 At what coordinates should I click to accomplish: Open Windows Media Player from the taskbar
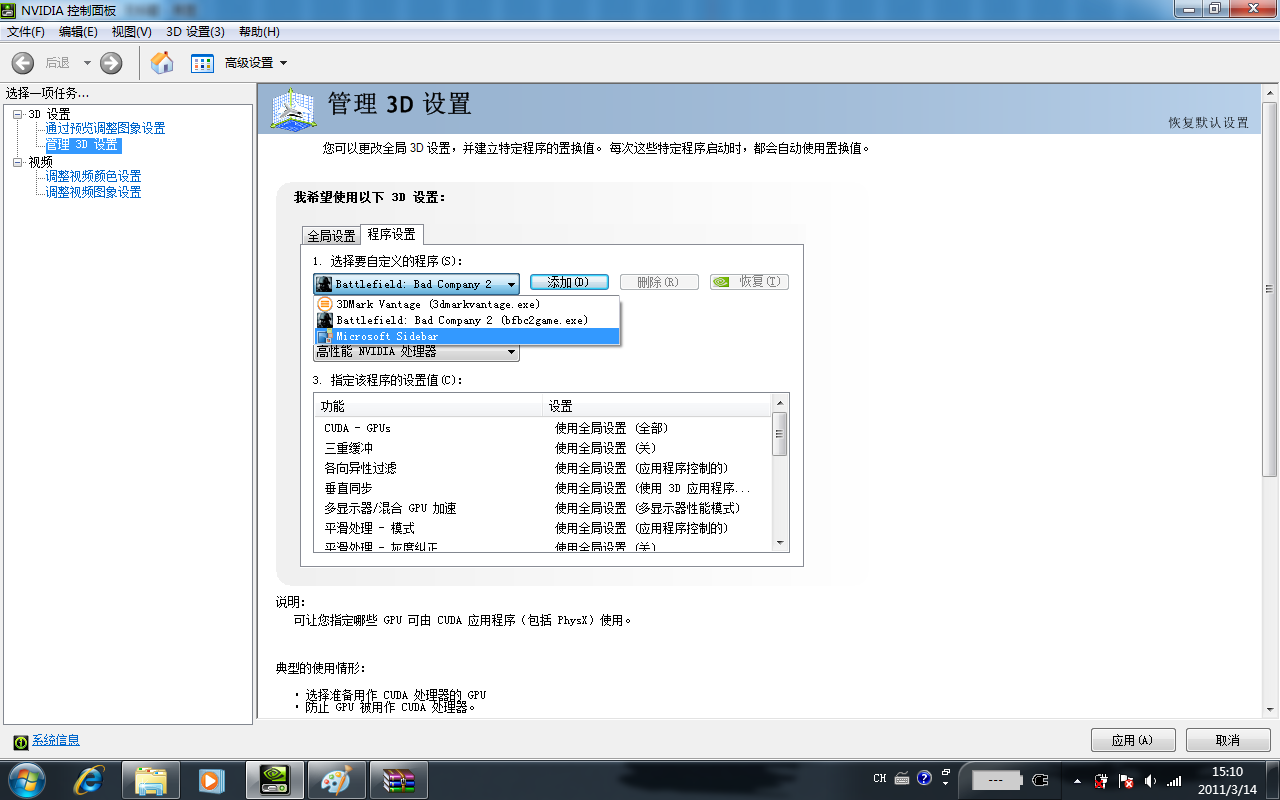[x=211, y=780]
